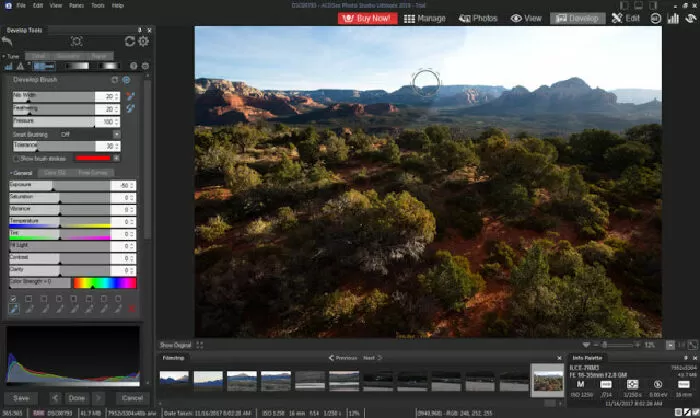Viewport: 700px width, 418px height.
Task: Click the Done button
Action: click(x=76, y=398)
